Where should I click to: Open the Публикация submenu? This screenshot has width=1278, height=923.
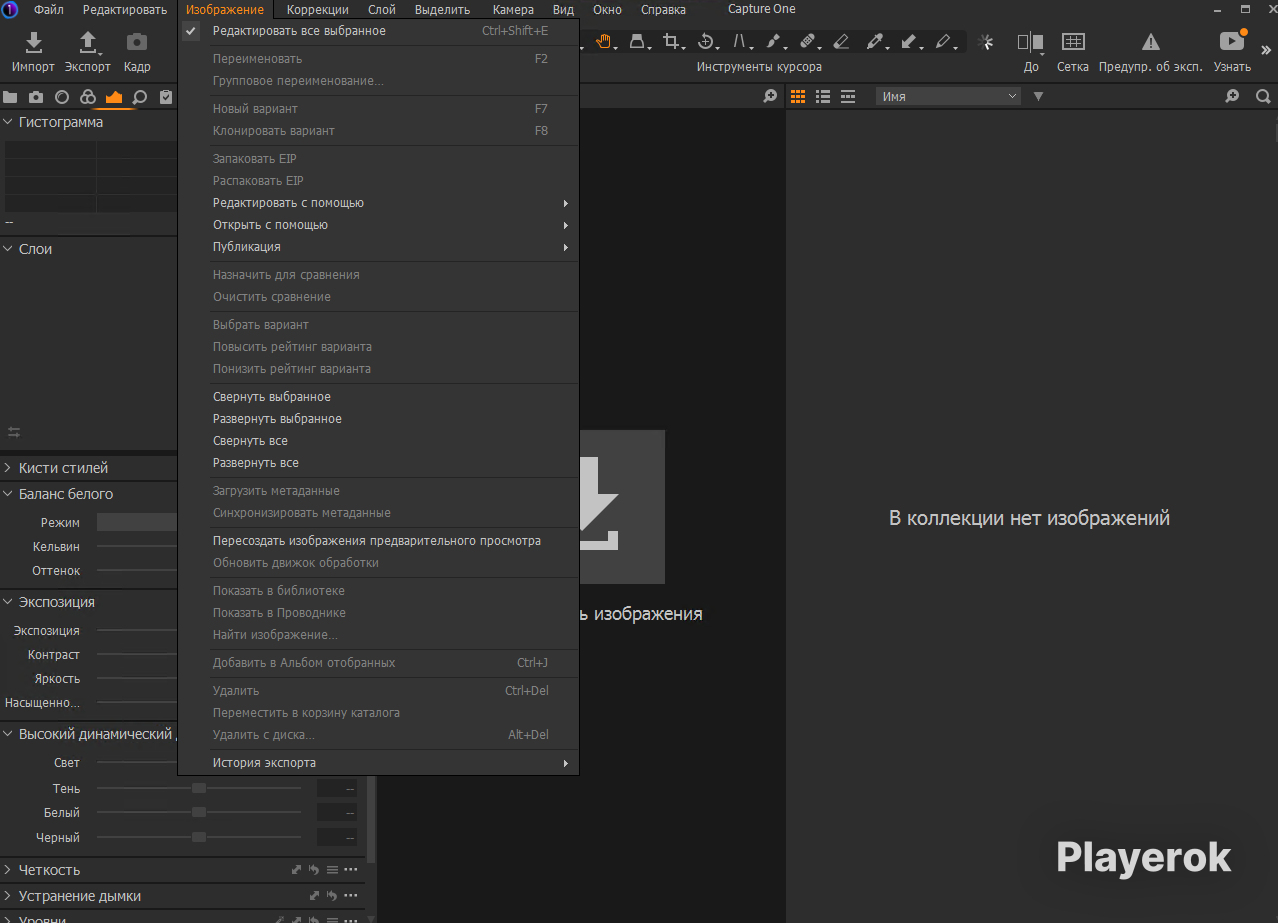coord(380,247)
